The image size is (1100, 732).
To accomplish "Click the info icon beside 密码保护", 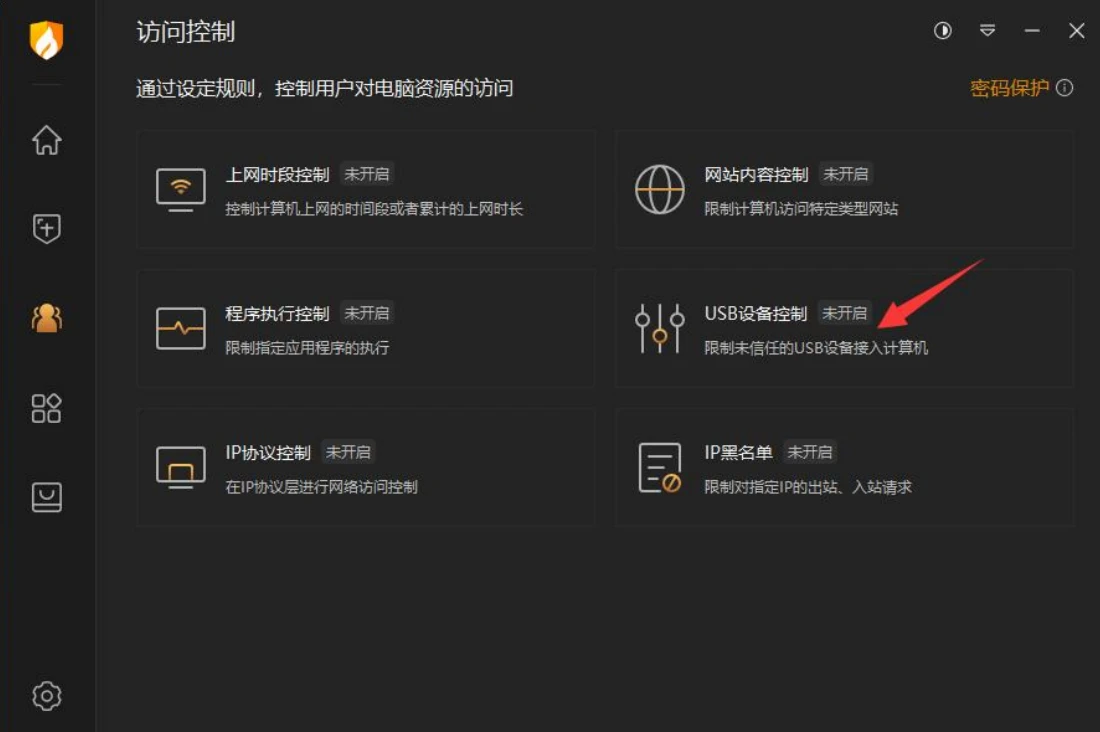I will point(1064,88).
